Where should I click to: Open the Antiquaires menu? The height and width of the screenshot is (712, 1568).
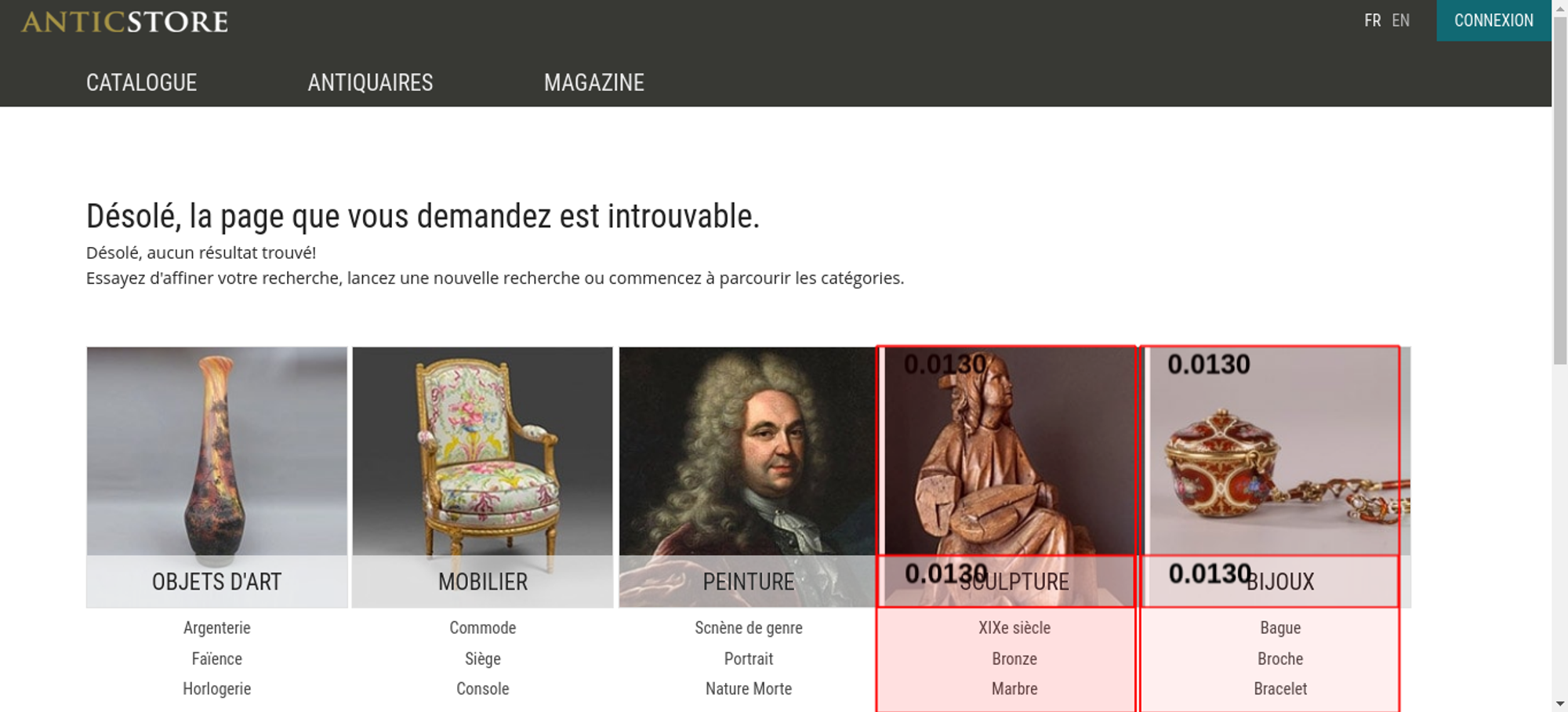(x=370, y=82)
